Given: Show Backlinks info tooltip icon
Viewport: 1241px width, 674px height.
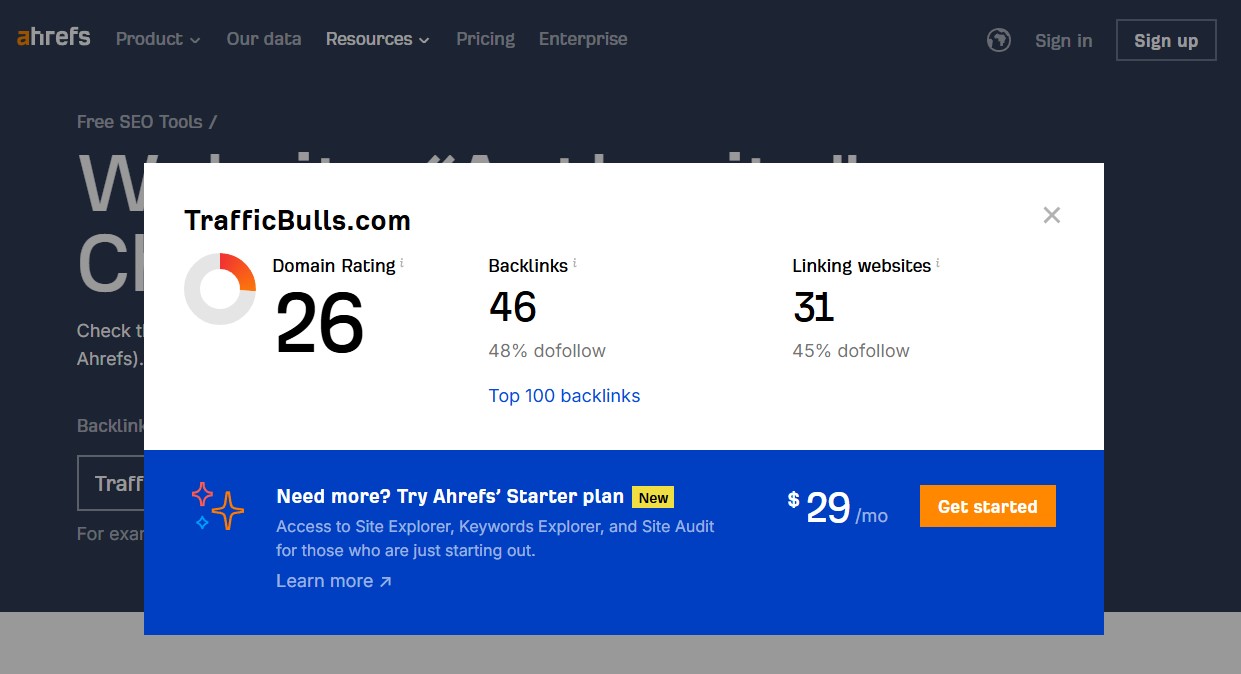Looking at the screenshot, I should pyautogui.click(x=575, y=264).
